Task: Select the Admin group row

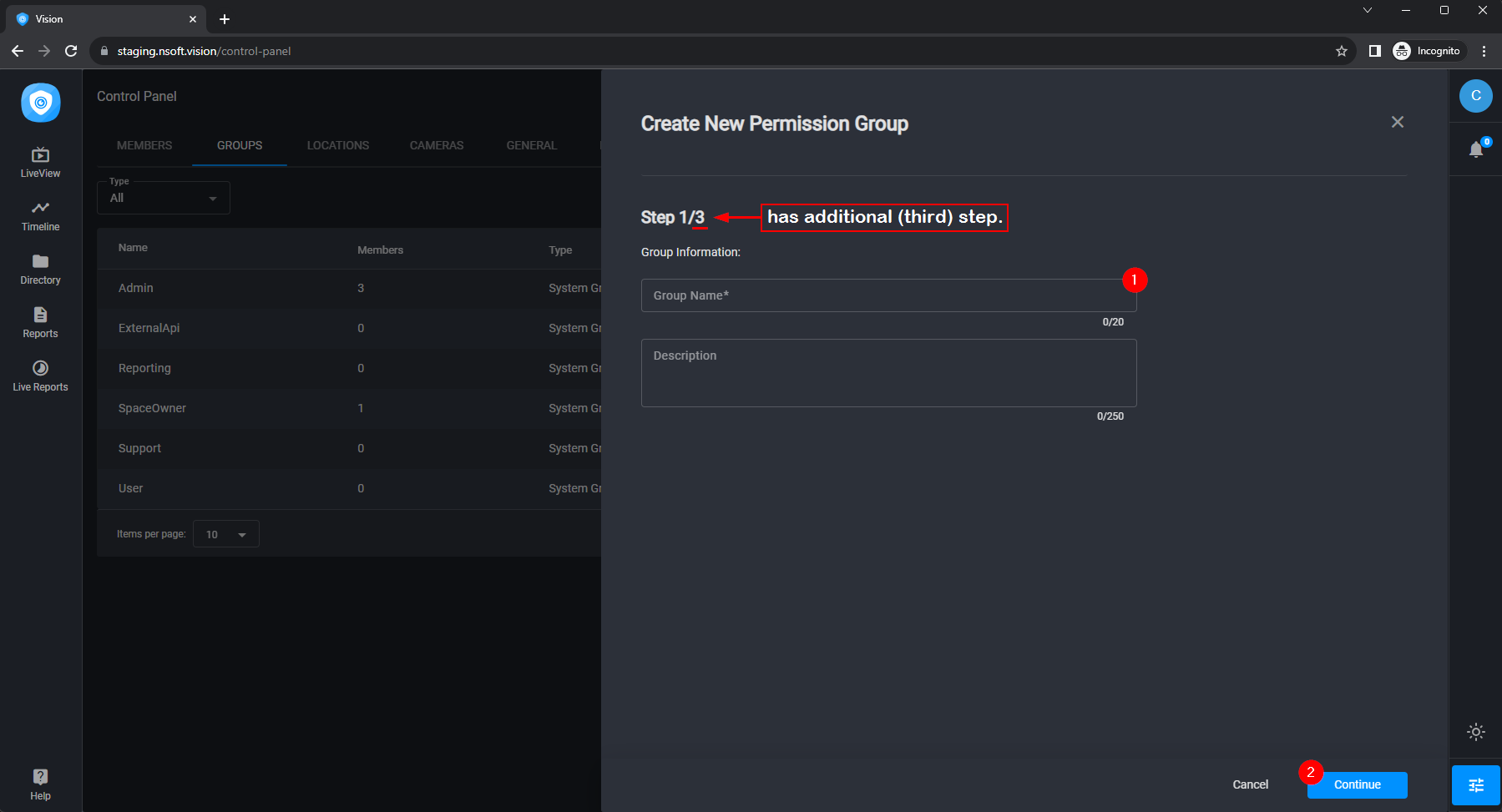Action: (349, 288)
